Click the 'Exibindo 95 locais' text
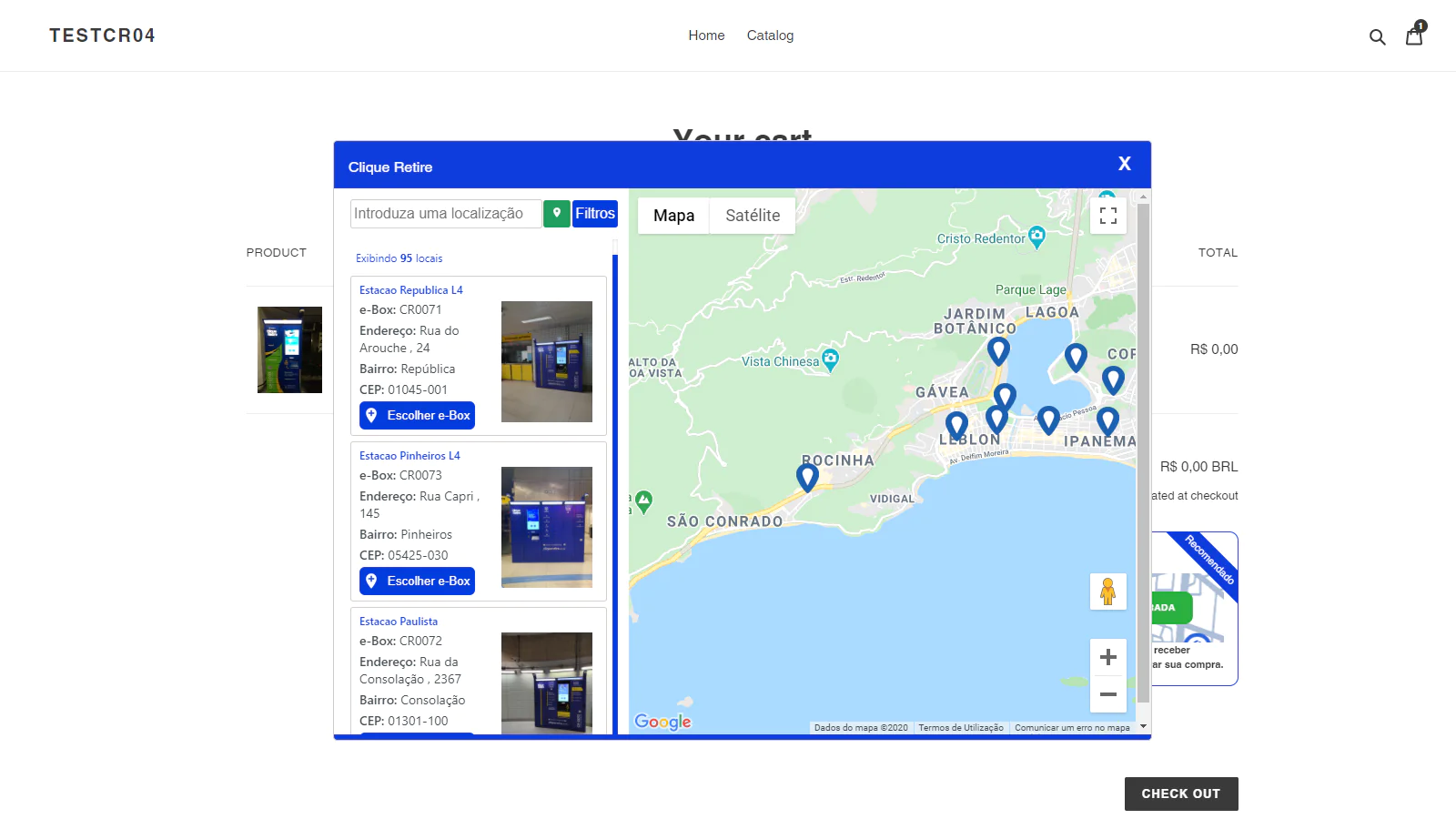 (399, 258)
